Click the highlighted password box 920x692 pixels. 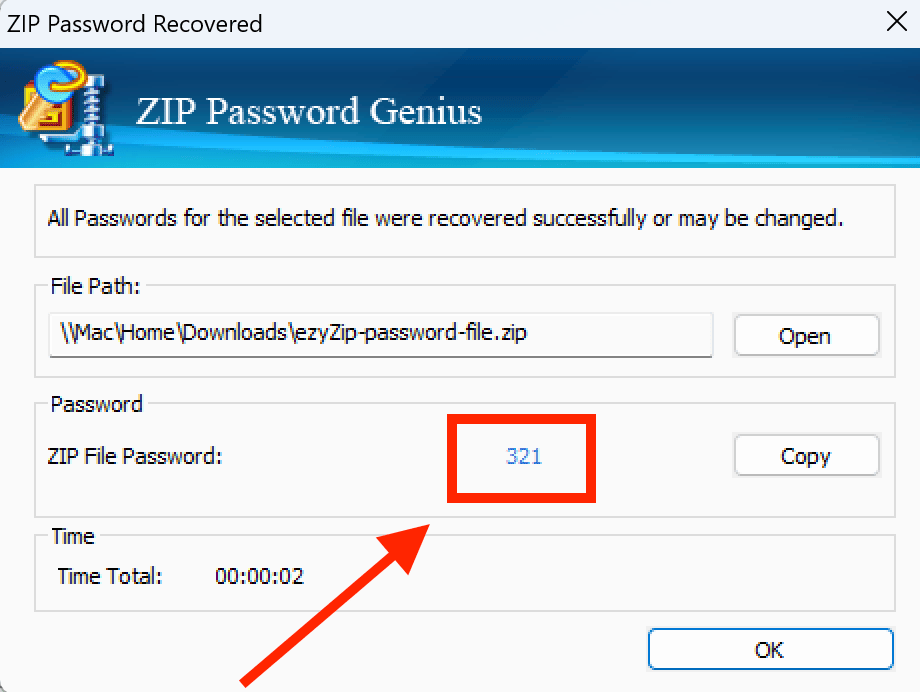[x=520, y=458]
